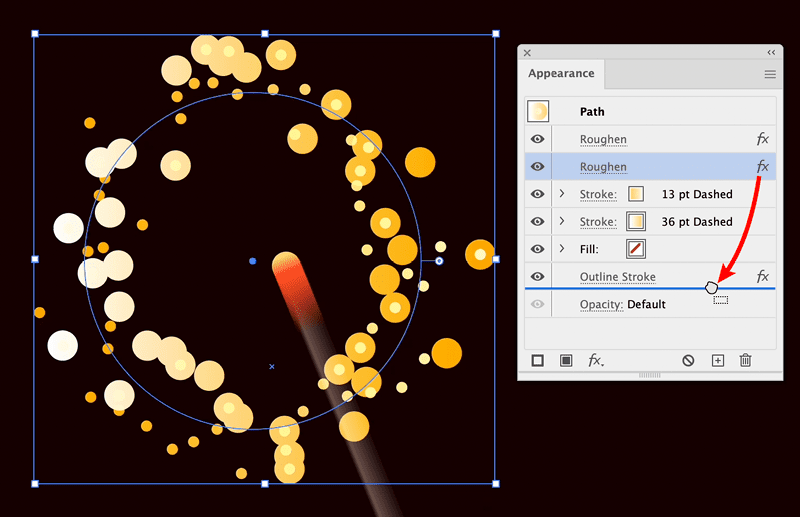The height and width of the screenshot is (517, 800).
Task: Open the first Roughen effect settings link
Action: pos(603,140)
